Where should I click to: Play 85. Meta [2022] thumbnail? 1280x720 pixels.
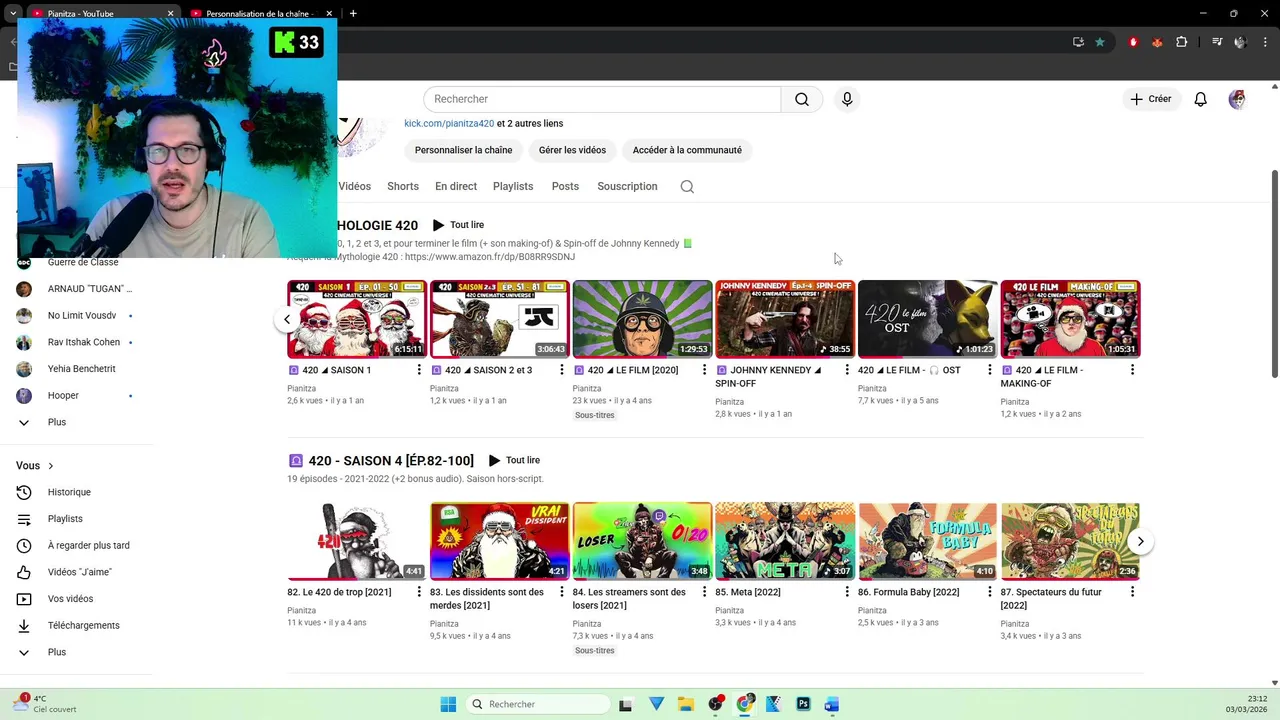[x=785, y=541]
